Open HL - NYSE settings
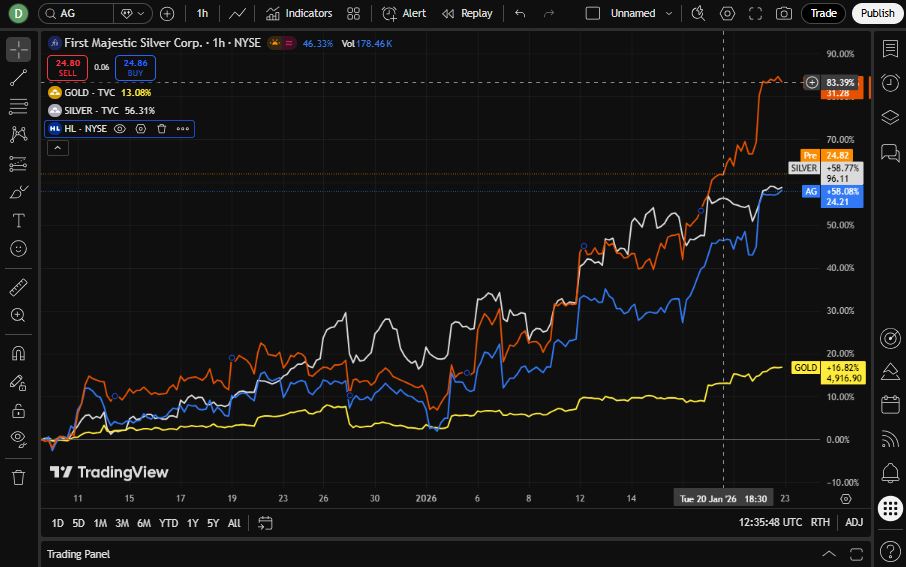Viewport: 906px width, 567px height. 141,129
